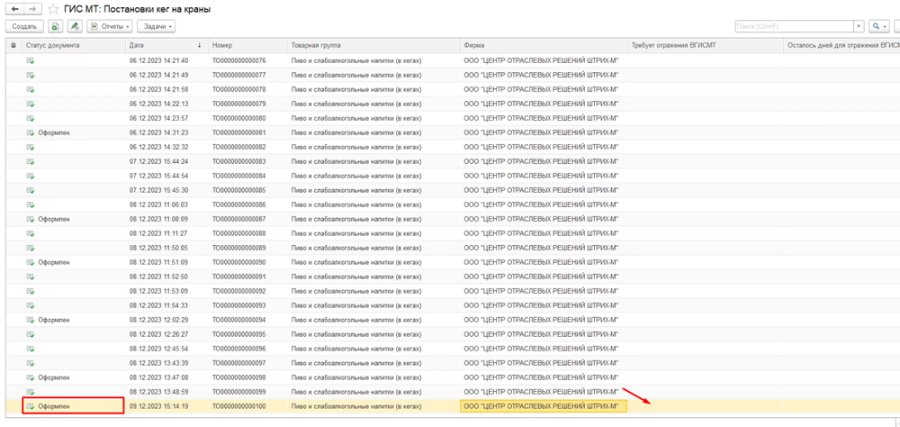Select date cell 07.12.2023 15:44:24
The height and width of the screenshot is (427, 900).
pos(159,161)
